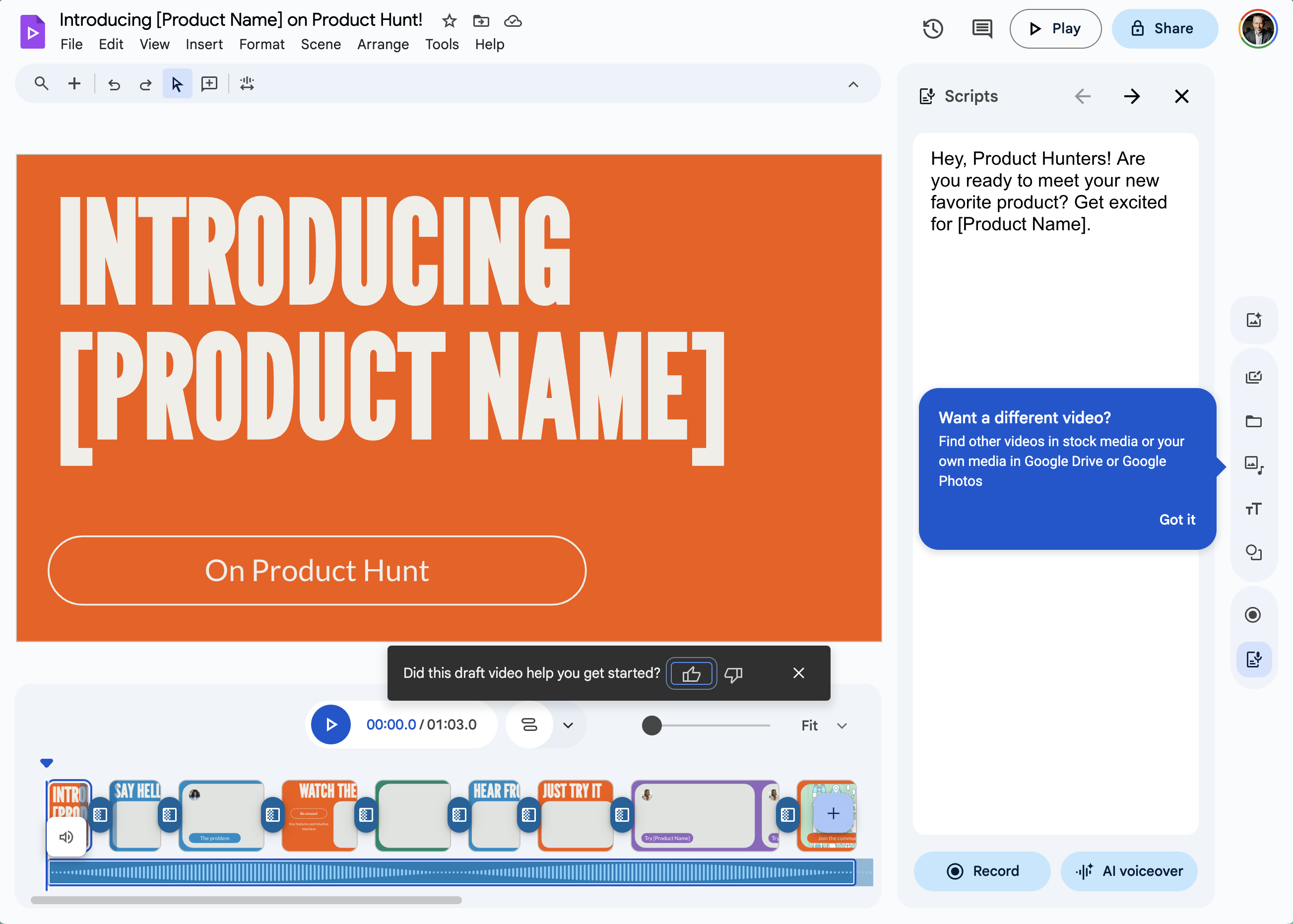
Task: Open text tool in sidebar
Action: tap(1254, 509)
